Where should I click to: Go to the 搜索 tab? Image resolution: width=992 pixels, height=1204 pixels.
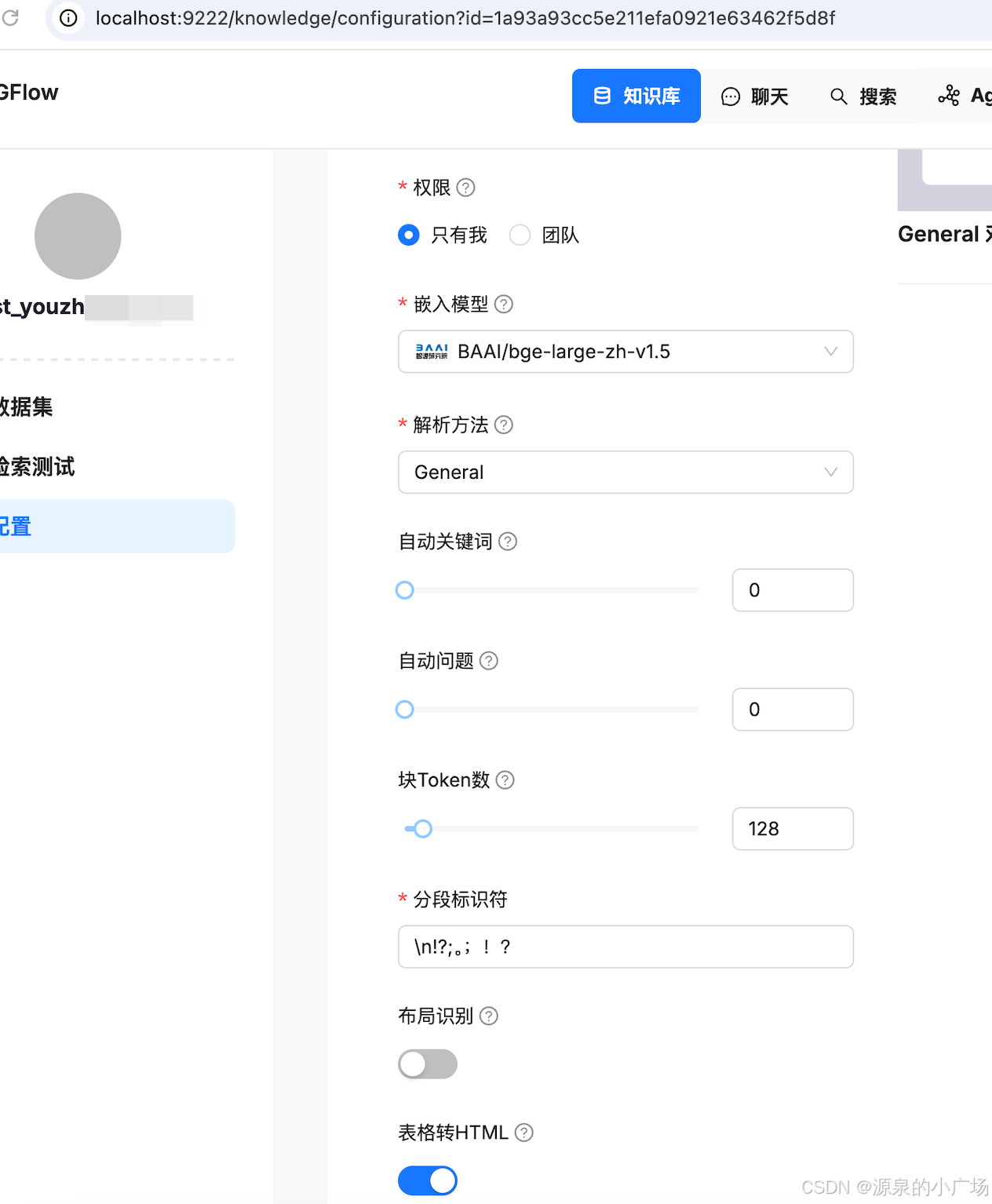863,97
